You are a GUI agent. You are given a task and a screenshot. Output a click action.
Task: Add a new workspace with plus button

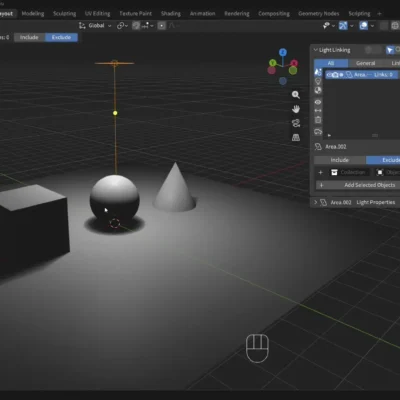point(379,14)
